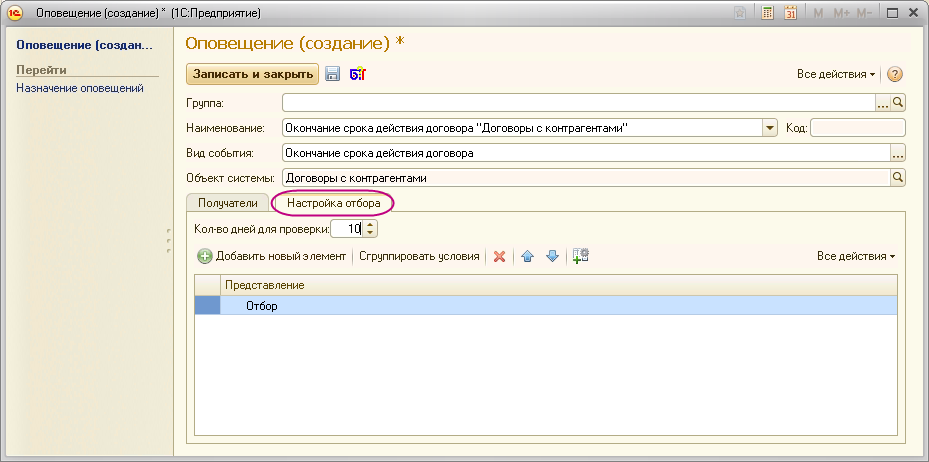
Task: Open the calendar icon in title bar
Action: (791, 13)
